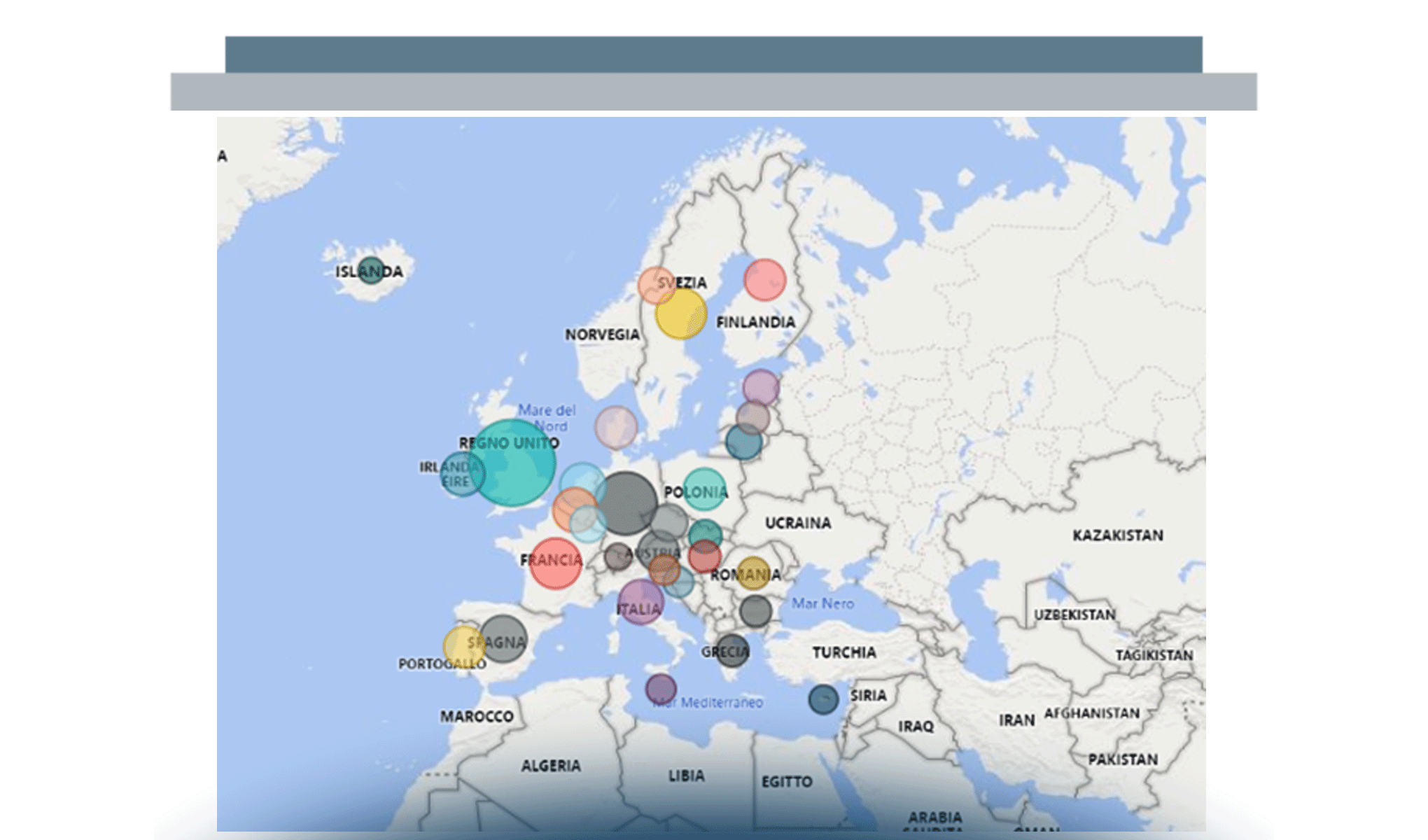Click the gold bubble over Romania
This screenshot has height=840, width=1428.
click(x=753, y=573)
